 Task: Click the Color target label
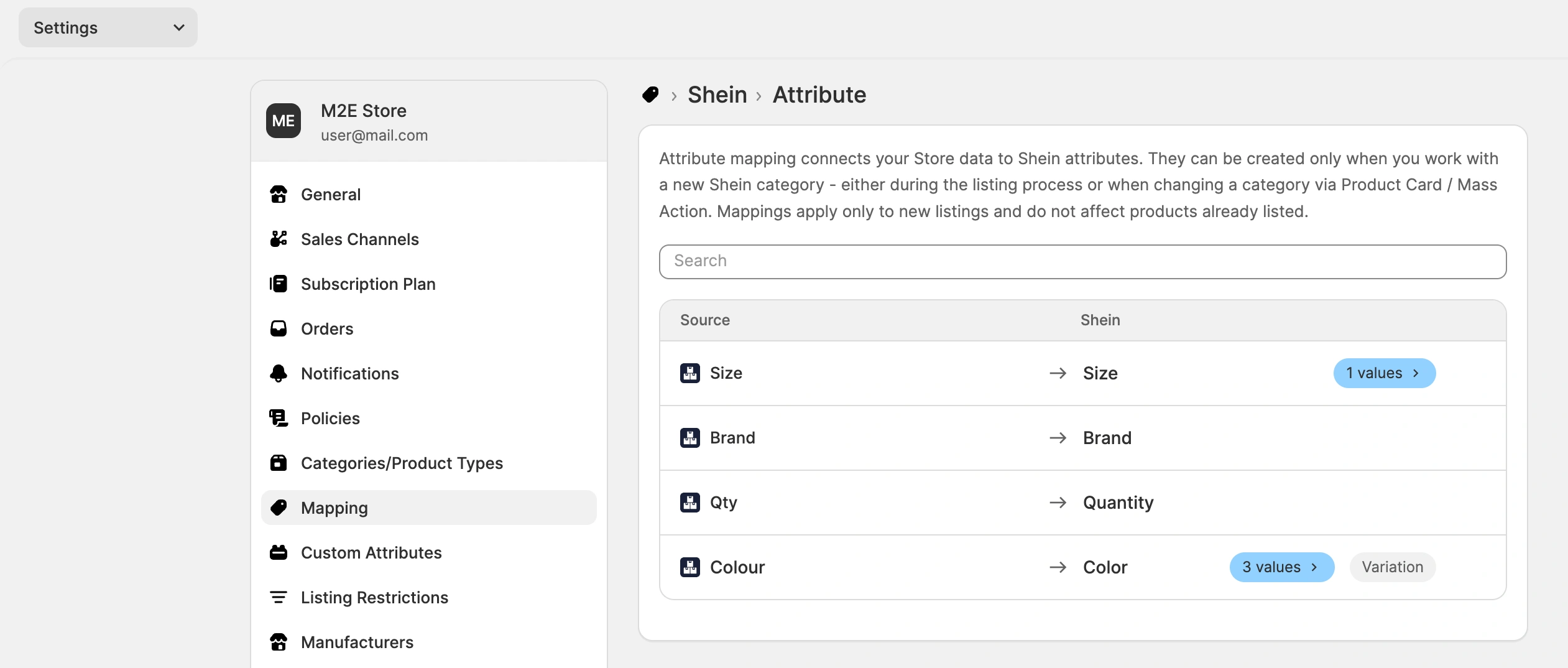(1105, 567)
